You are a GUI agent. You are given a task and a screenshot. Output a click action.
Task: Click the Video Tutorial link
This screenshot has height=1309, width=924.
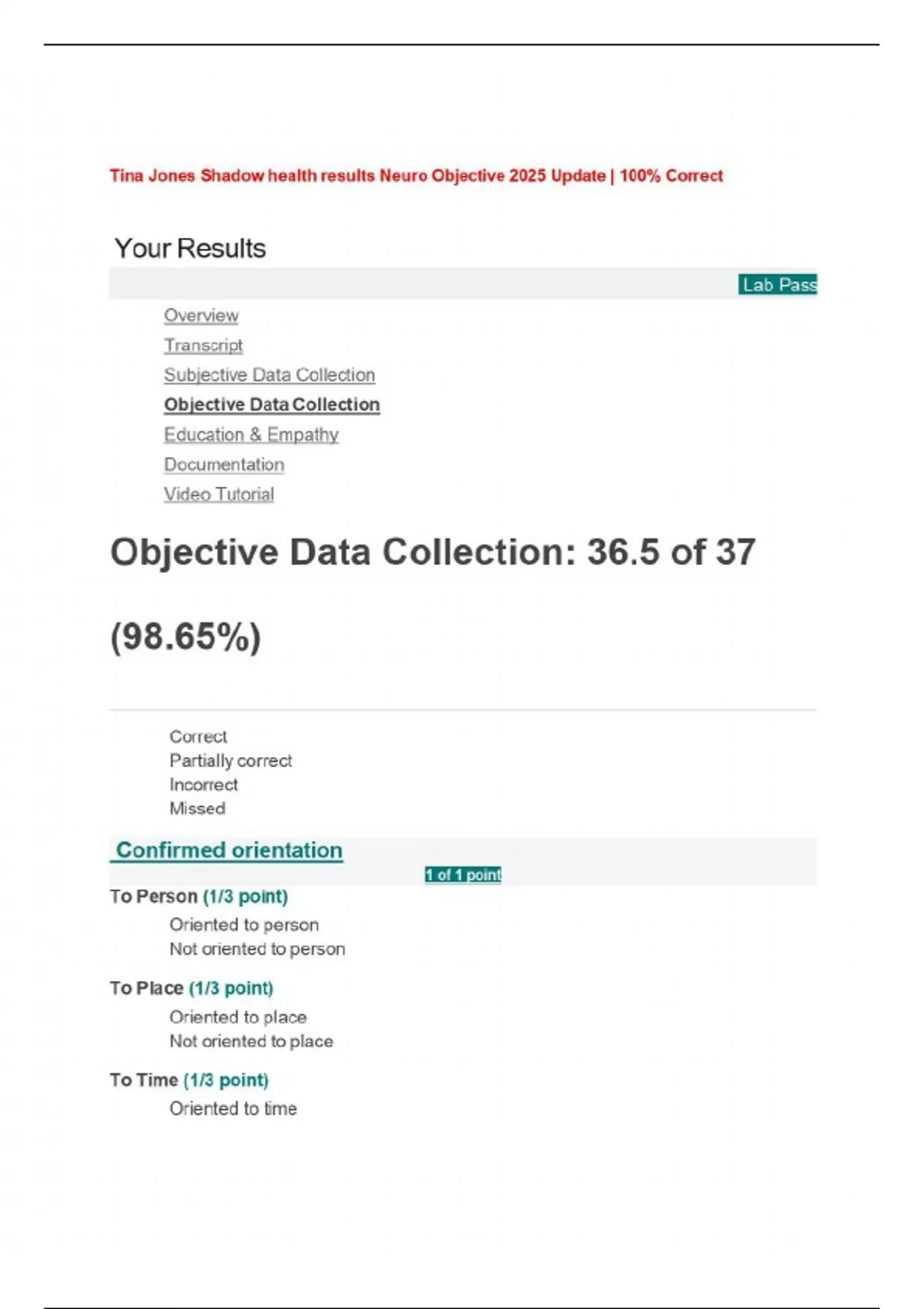(x=219, y=494)
